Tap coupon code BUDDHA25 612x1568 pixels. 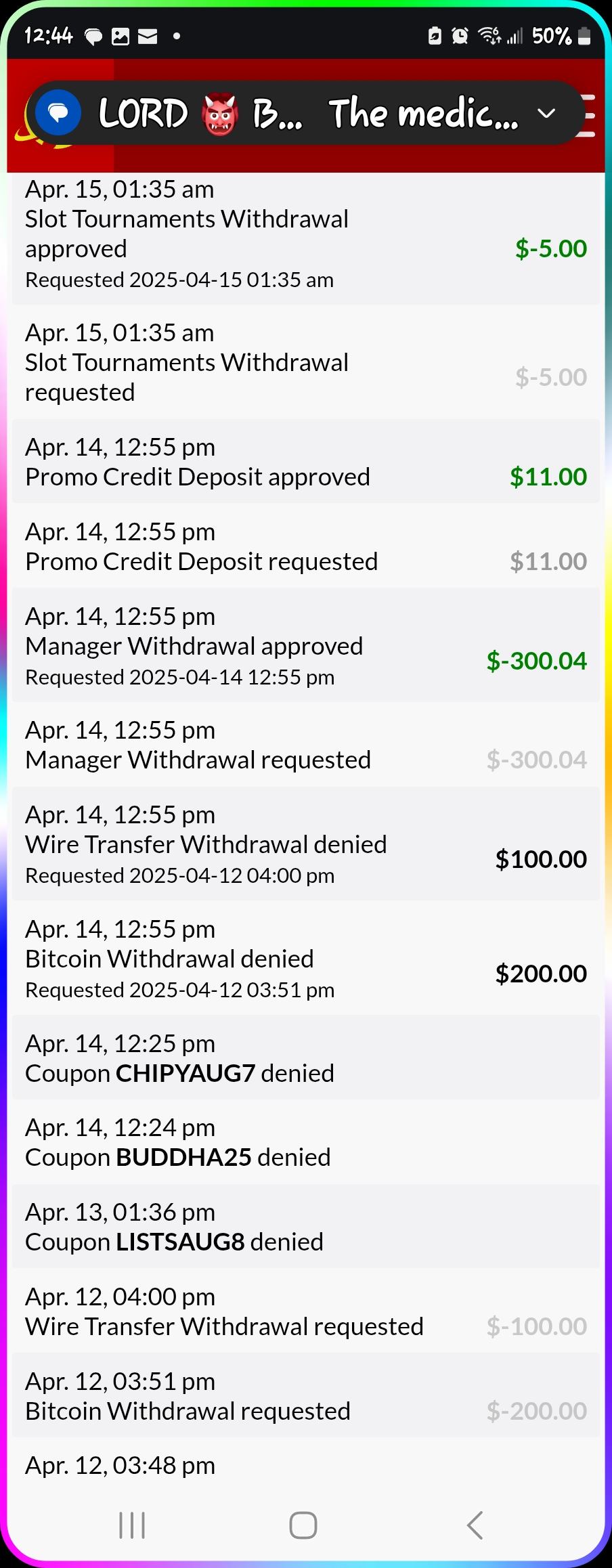tap(183, 1157)
